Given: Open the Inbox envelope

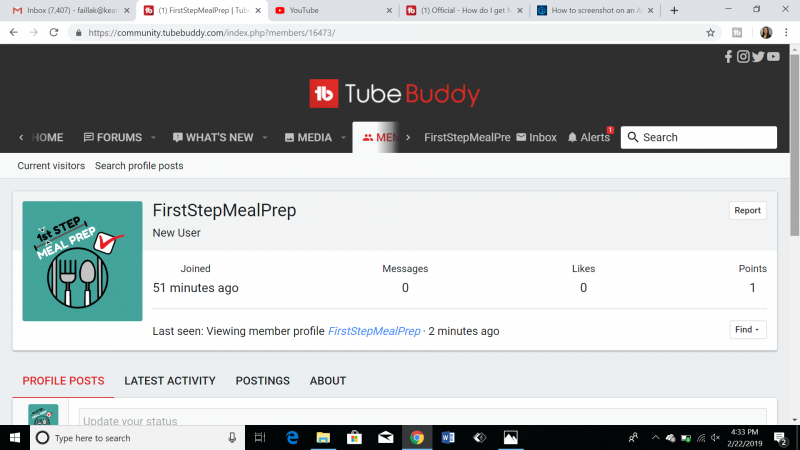Looking at the screenshot, I should (536, 137).
